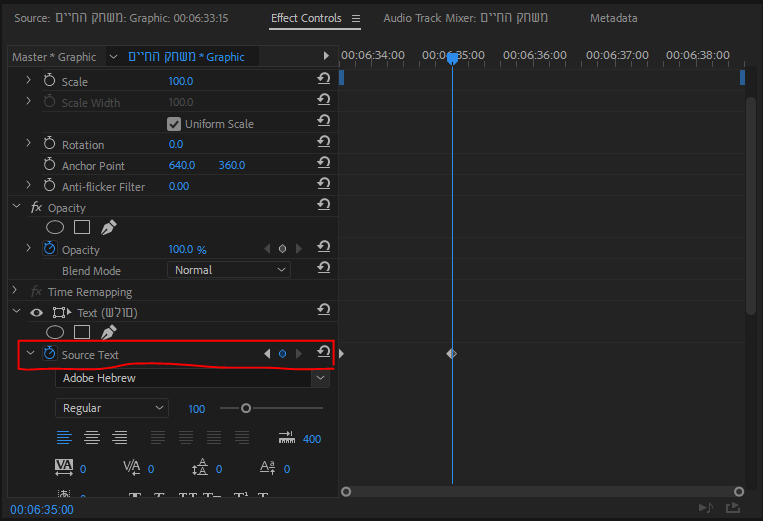The width and height of the screenshot is (763, 521).
Task: Reset the Text layer effect
Action: [x=324, y=309]
